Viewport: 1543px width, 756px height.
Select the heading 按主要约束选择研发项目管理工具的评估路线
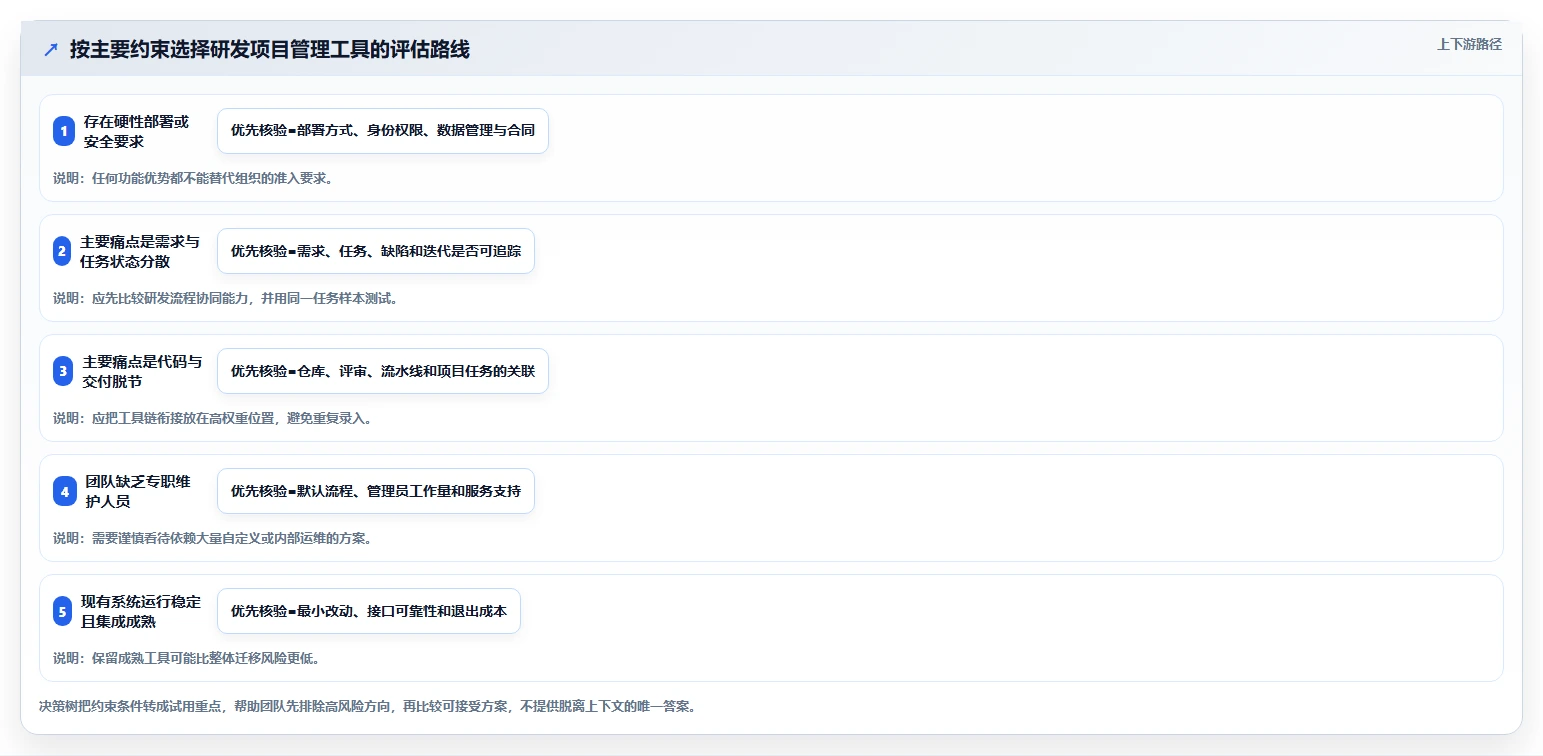270,50
